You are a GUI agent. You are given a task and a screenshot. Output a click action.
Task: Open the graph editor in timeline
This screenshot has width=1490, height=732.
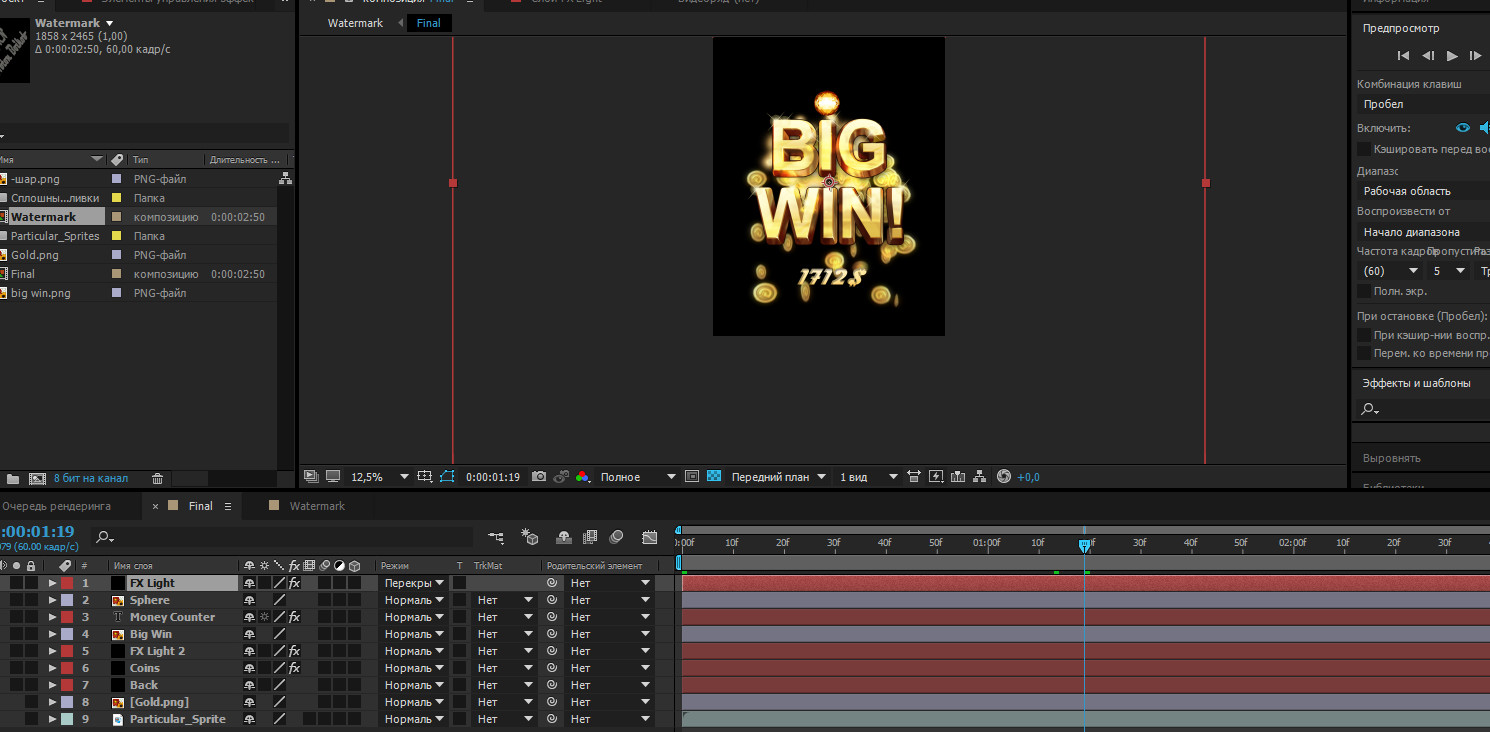650,538
